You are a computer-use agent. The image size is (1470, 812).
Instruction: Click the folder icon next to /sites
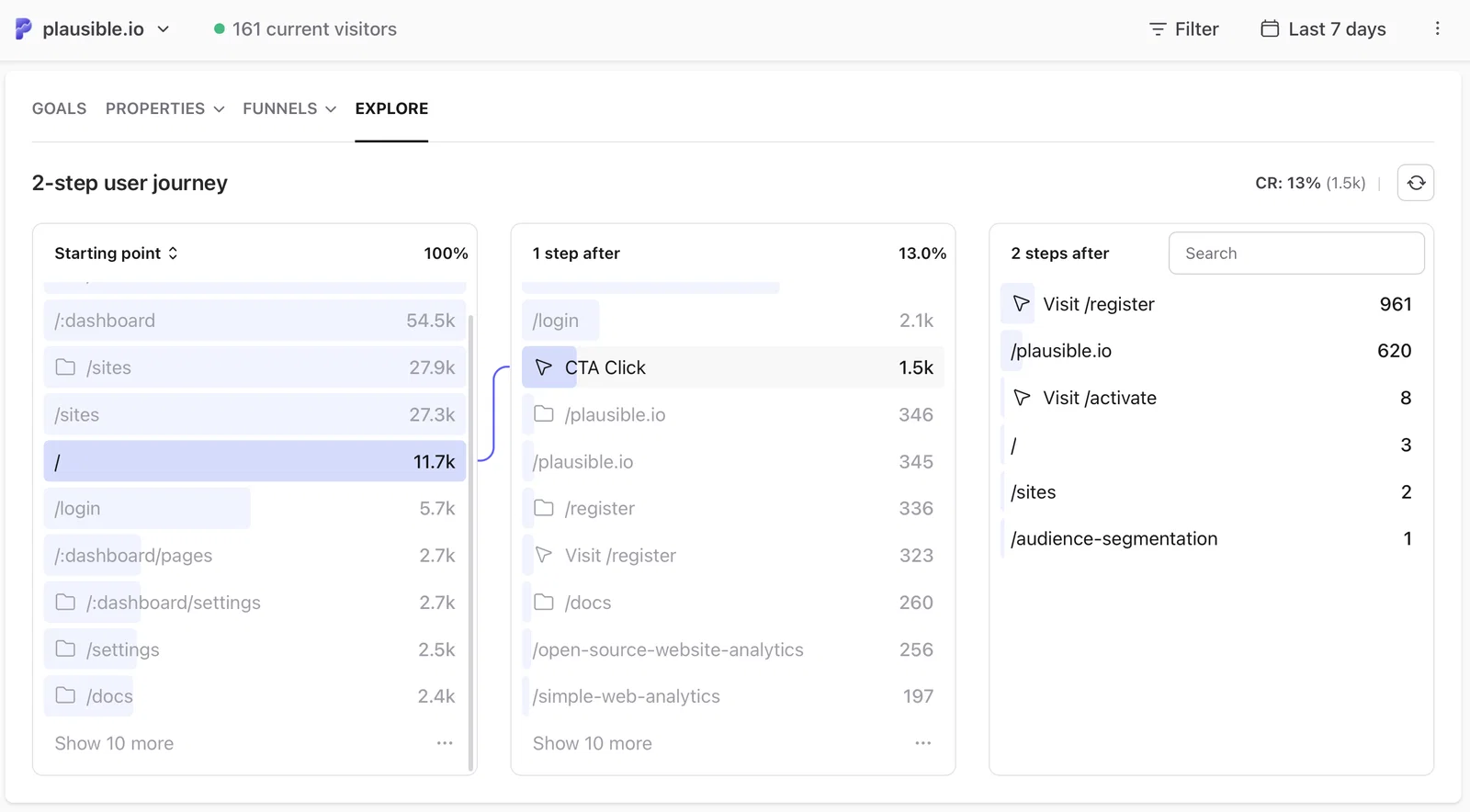tap(65, 367)
